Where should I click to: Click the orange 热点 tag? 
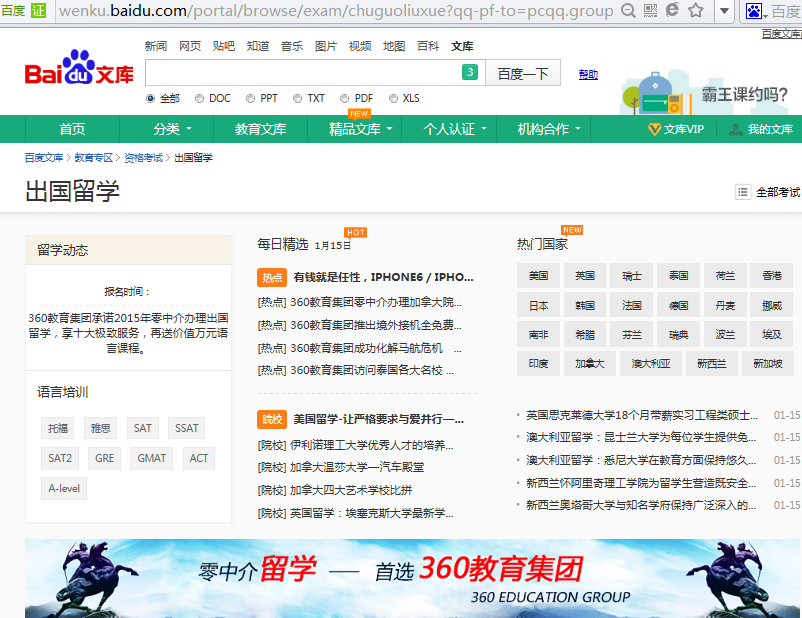pyautogui.click(x=272, y=277)
